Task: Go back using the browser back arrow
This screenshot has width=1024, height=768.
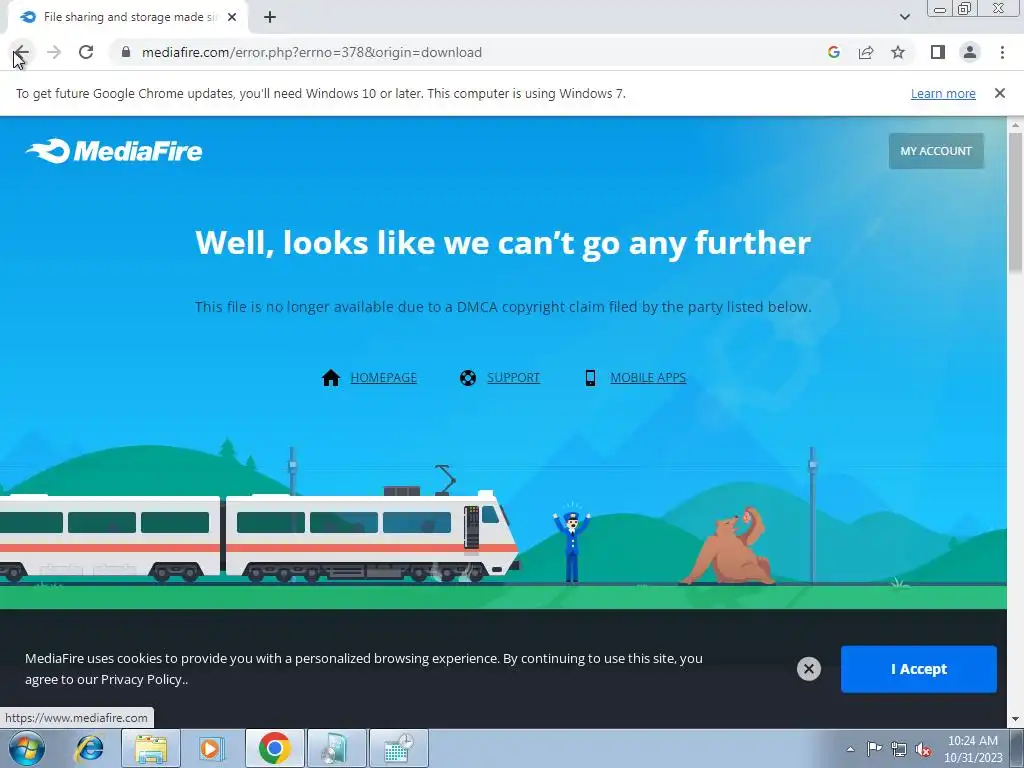Action: click(x=21, y=53)
